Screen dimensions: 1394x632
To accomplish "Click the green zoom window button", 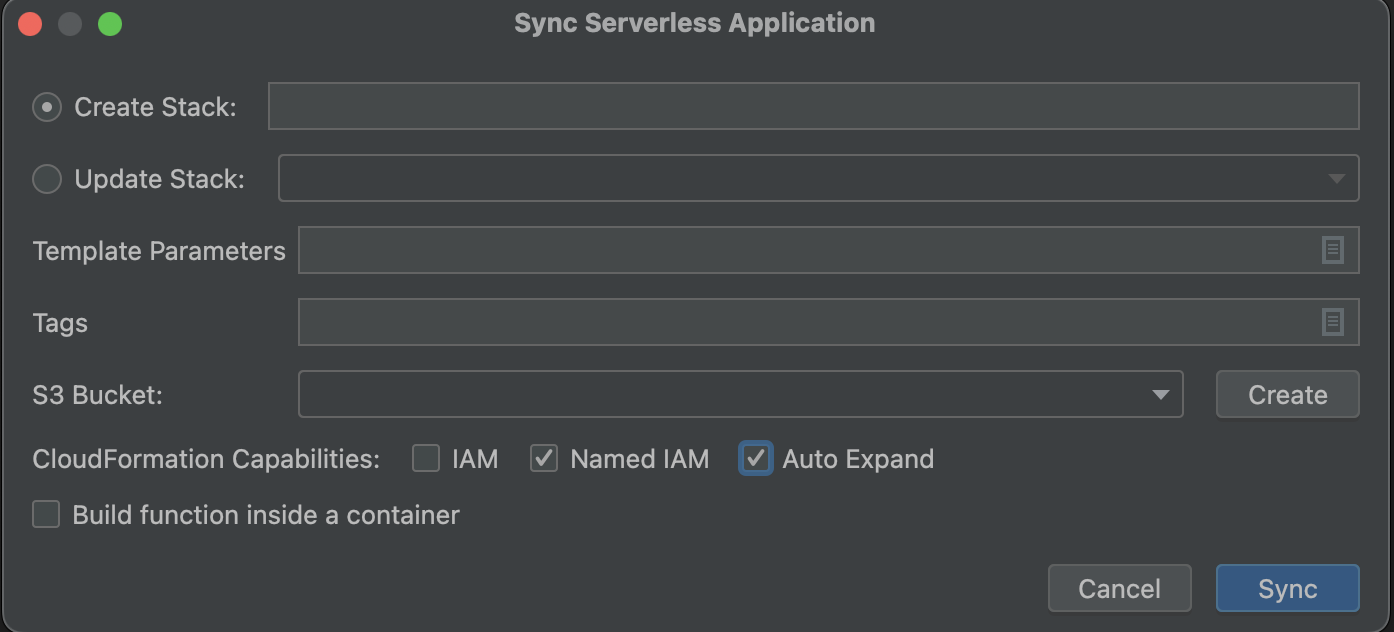I will point(110,24).
